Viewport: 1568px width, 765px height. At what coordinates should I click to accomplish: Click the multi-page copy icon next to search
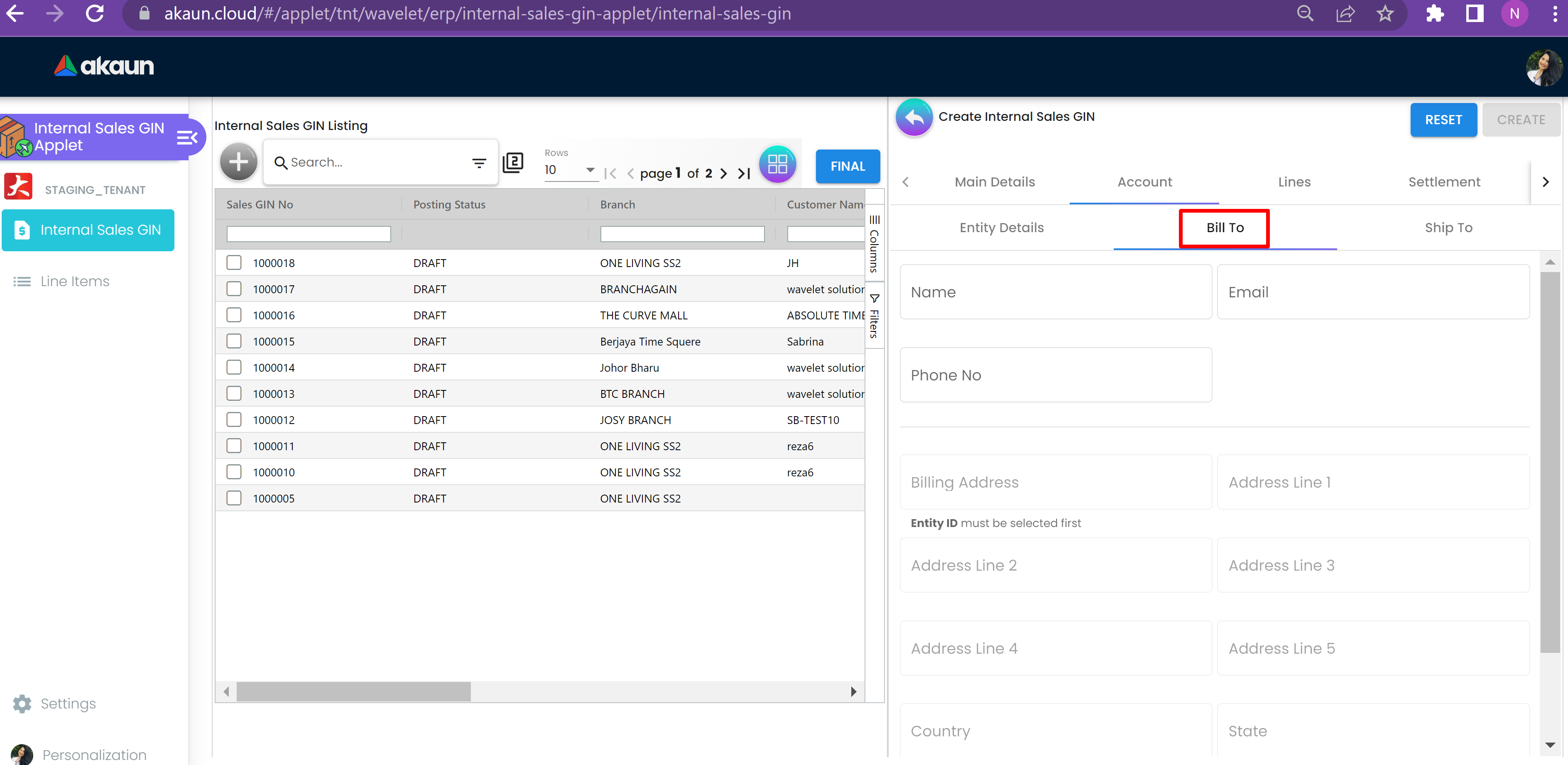[x=513, y=162]
